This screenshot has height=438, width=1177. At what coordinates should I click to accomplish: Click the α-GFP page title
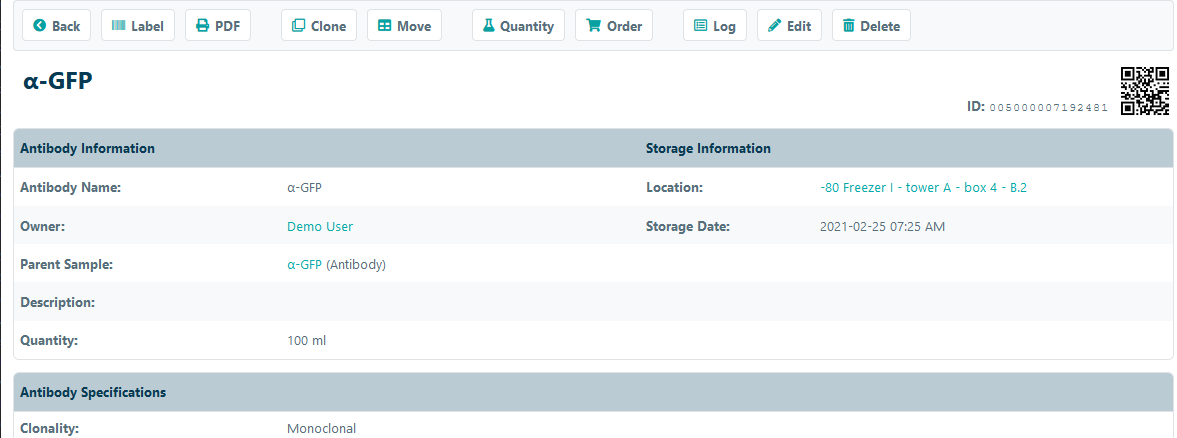click(x=58, y=82)
